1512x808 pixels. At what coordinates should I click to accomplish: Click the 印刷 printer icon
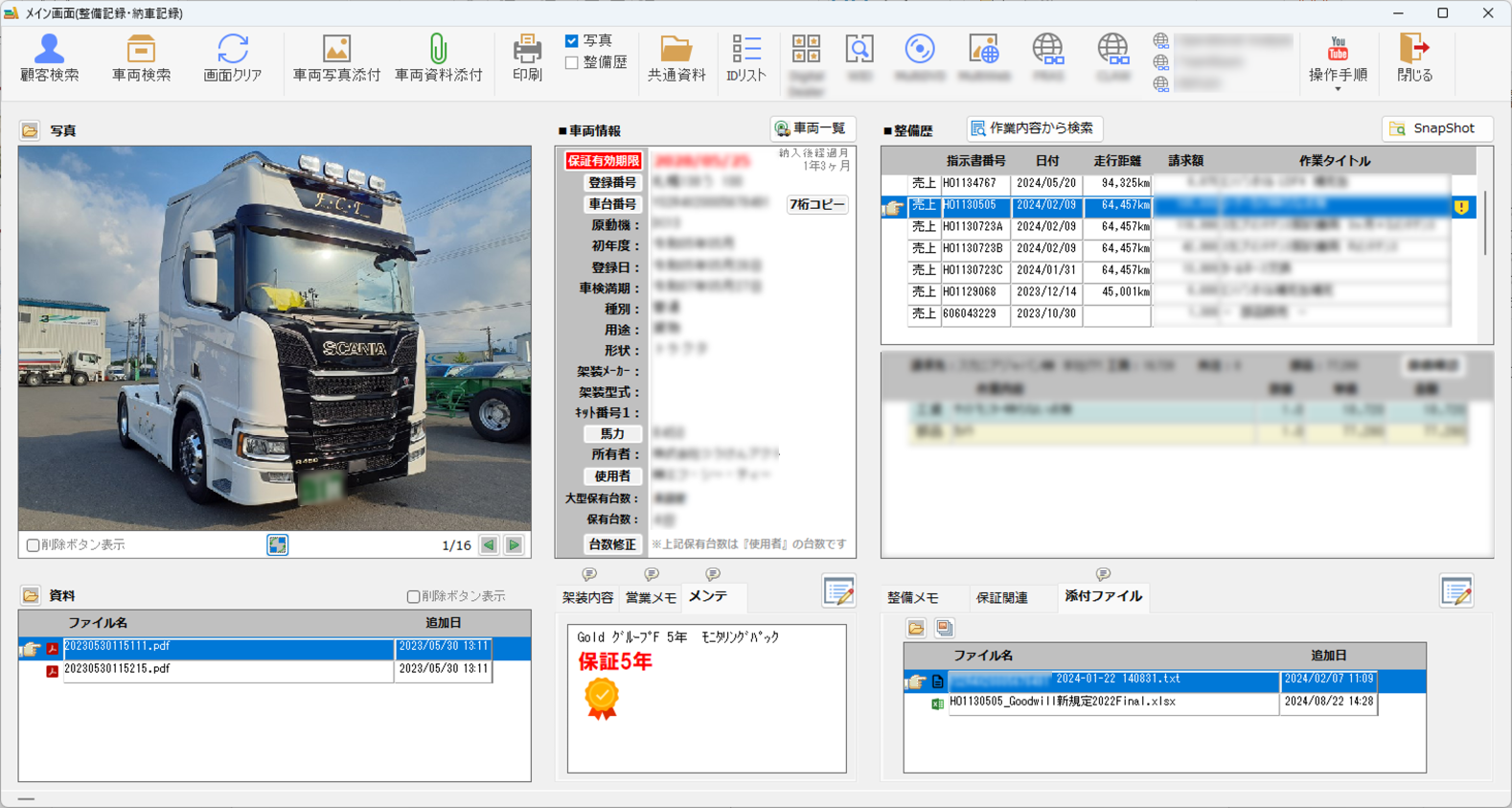pos(527,50)
